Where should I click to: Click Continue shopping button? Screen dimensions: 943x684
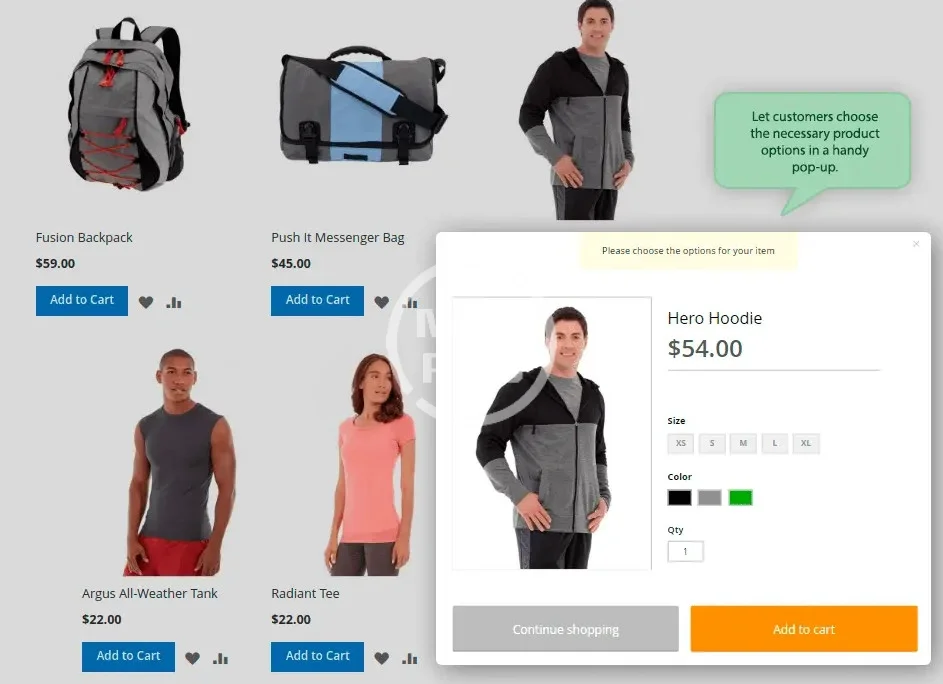565,629
